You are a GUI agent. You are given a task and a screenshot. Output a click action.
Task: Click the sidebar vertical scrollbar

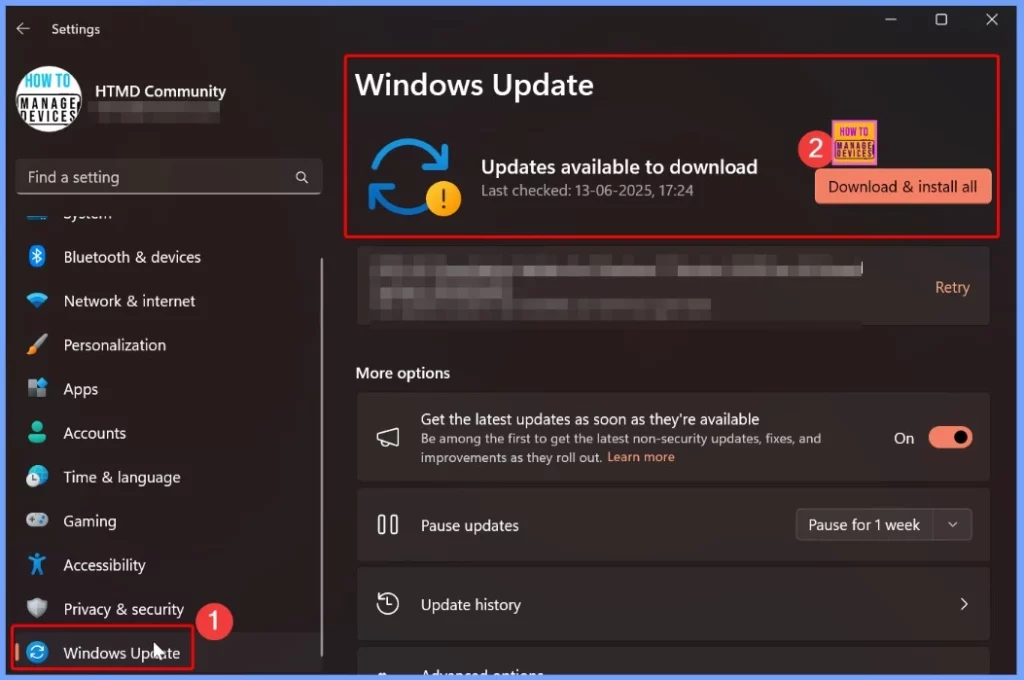pyautogui.click(x=321, y=457)
